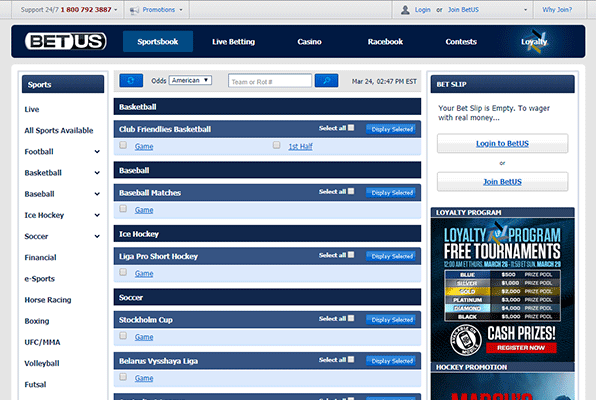The width and height of the screenshot is (596, 400).
Task: Open the Odds format American dropdown
Action: coord(190,80)
